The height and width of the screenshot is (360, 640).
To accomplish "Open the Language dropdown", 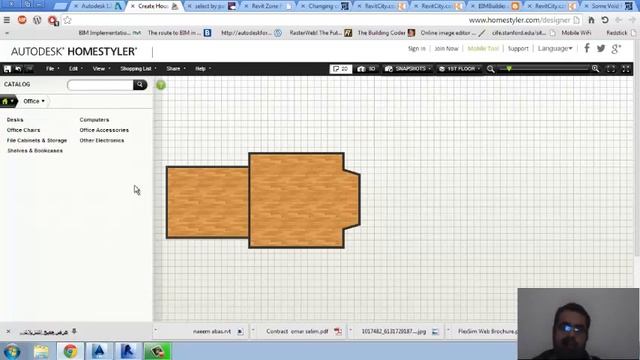I will pyautogui.click(x=555, y=48).
